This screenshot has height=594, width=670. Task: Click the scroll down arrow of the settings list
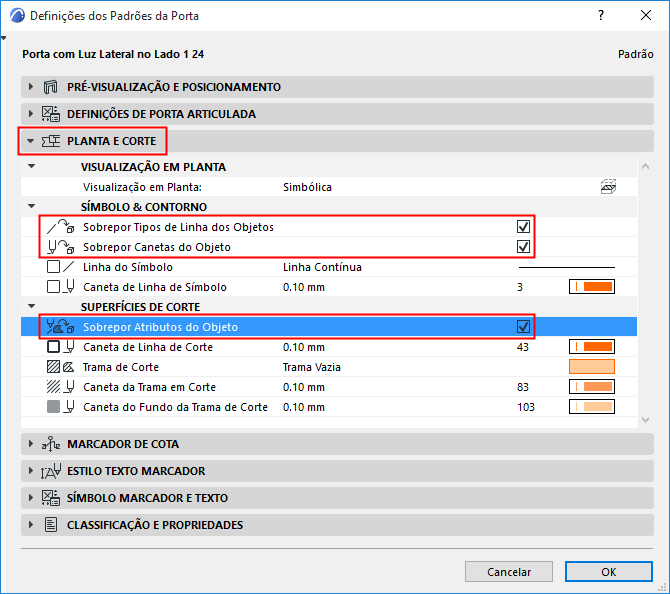[x=646, y=420]
